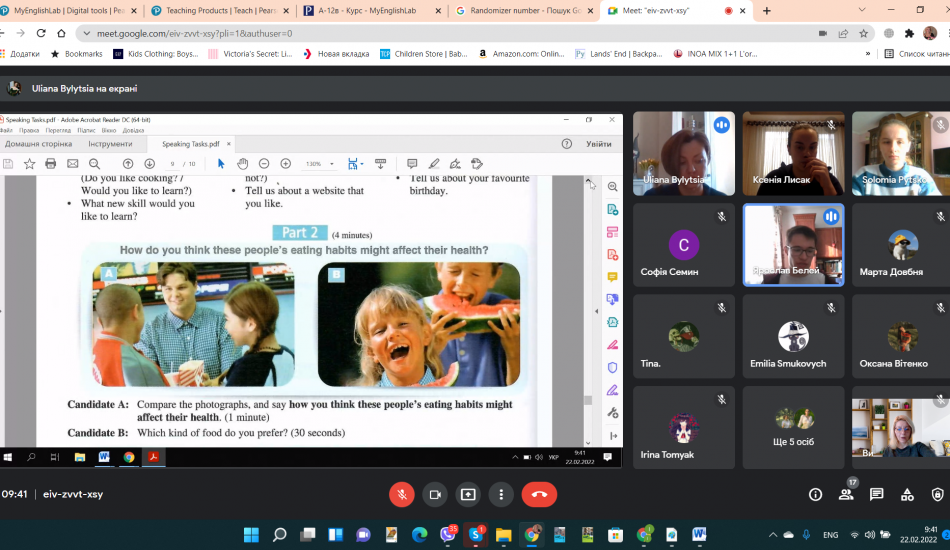Viewport: 950px width, 550px height.
Task: Toggle the camera on or off
Action: click(435, 494)
